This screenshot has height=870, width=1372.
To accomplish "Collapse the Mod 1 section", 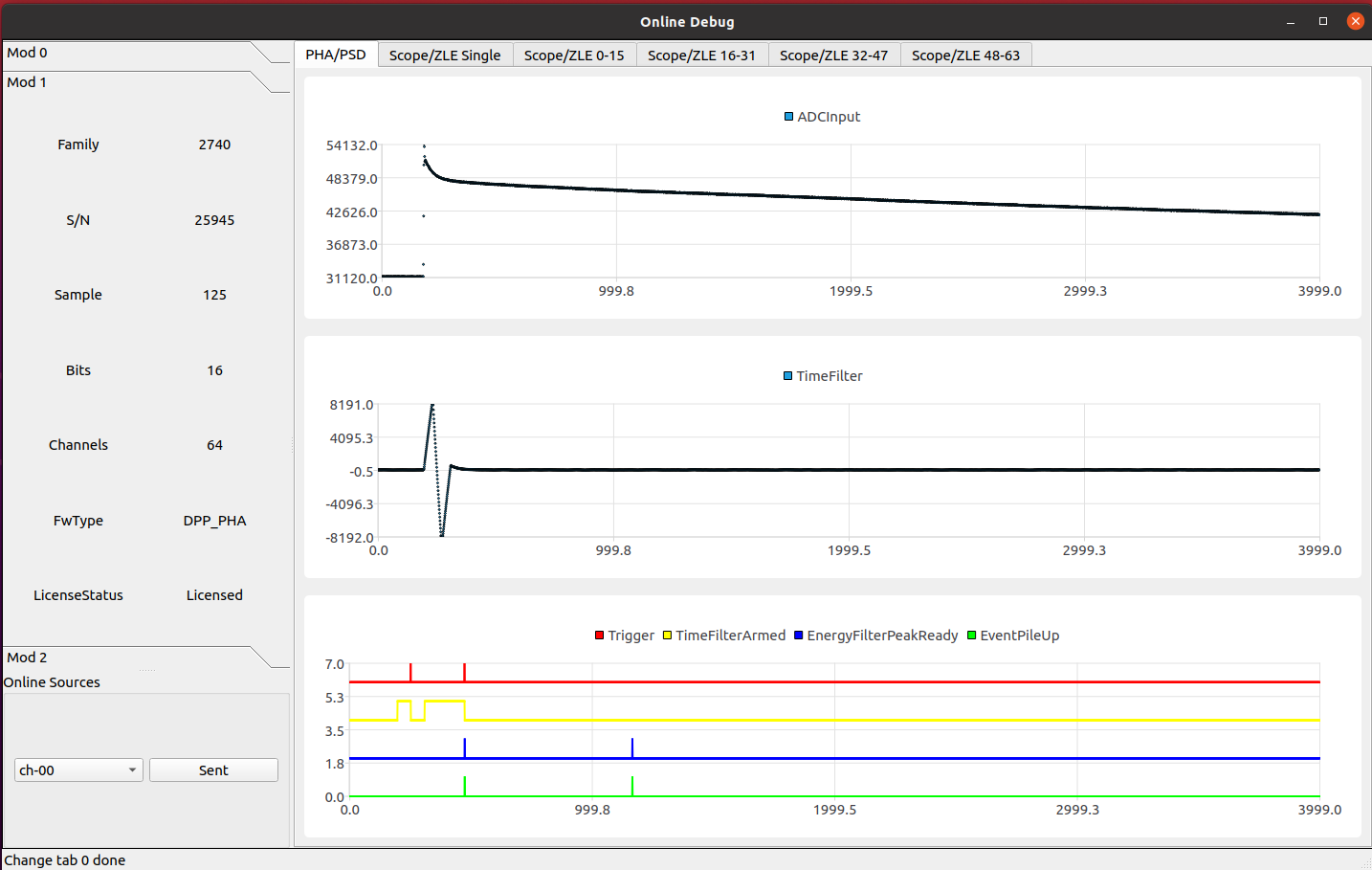I will (x=145, y=82).
